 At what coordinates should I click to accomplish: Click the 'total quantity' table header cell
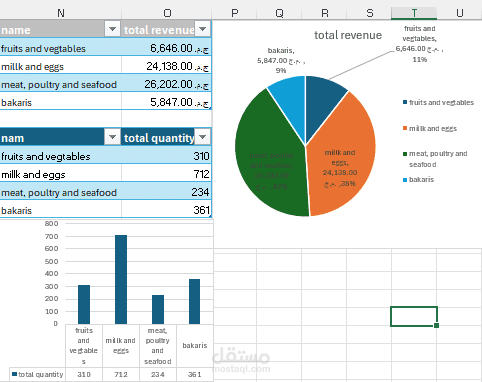167,137
